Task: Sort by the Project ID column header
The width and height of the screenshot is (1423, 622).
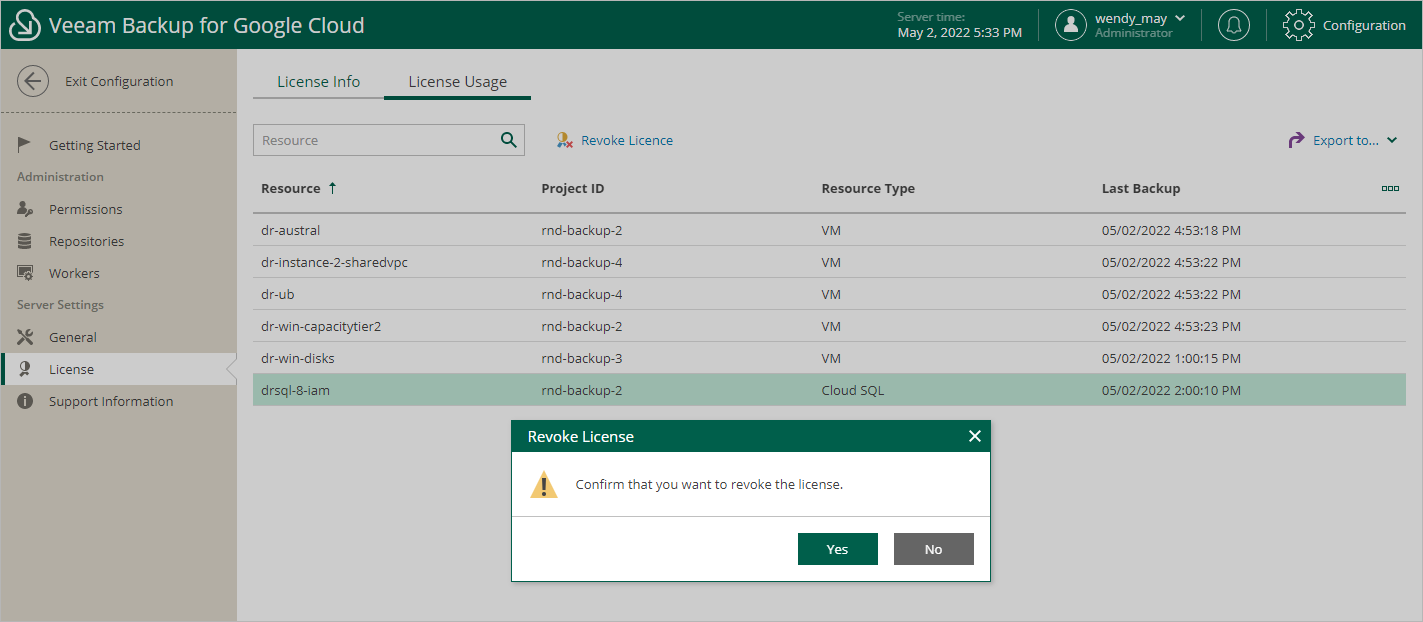Action: click(x=573, y=188)
